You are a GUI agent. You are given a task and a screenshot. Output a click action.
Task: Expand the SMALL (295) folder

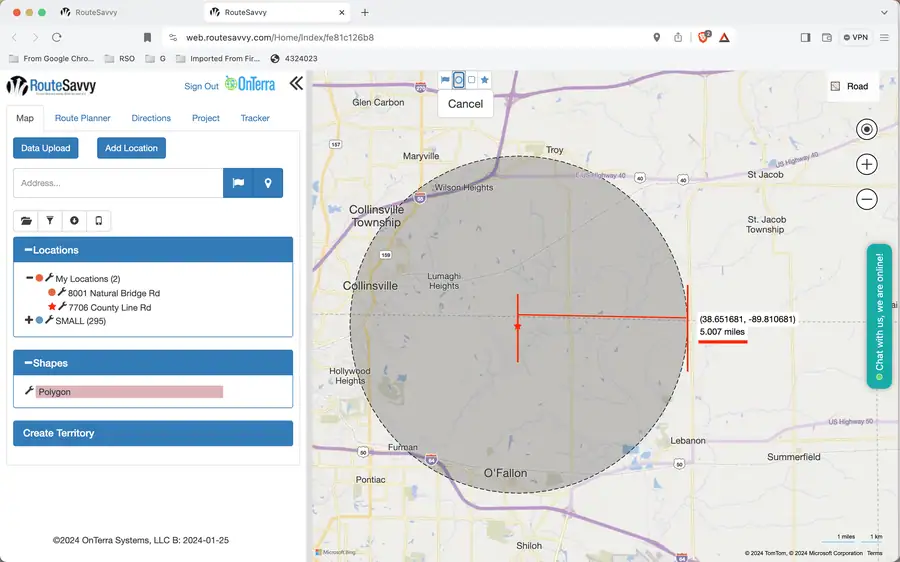coord(28,320)
